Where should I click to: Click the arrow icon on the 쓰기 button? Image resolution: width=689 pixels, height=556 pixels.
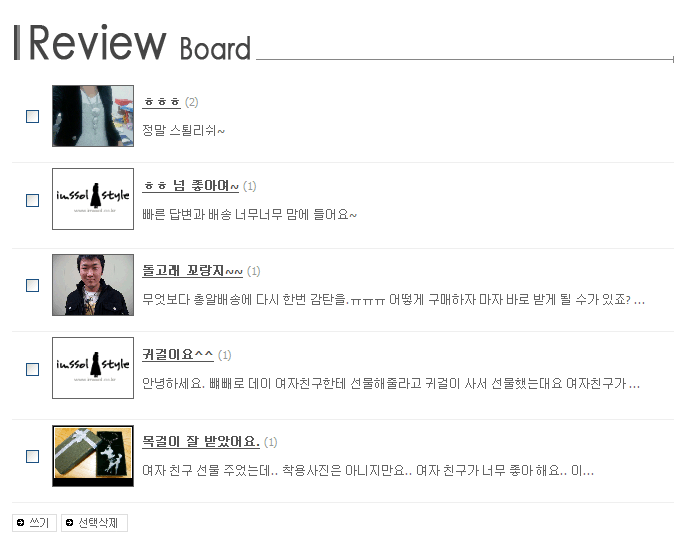click(x=20, y=523)
